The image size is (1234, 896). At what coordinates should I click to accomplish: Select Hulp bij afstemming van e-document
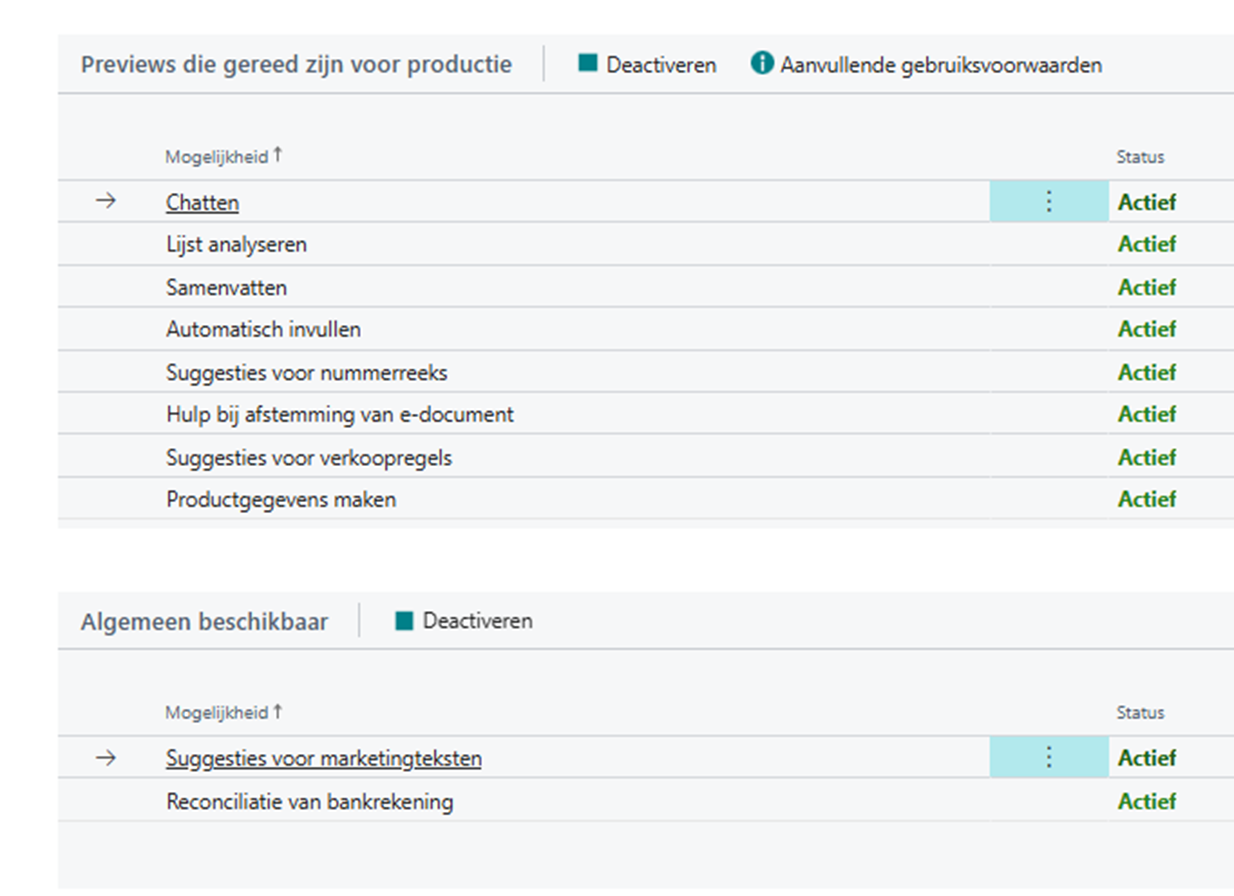pyautogui.click(x=339, y=414)
